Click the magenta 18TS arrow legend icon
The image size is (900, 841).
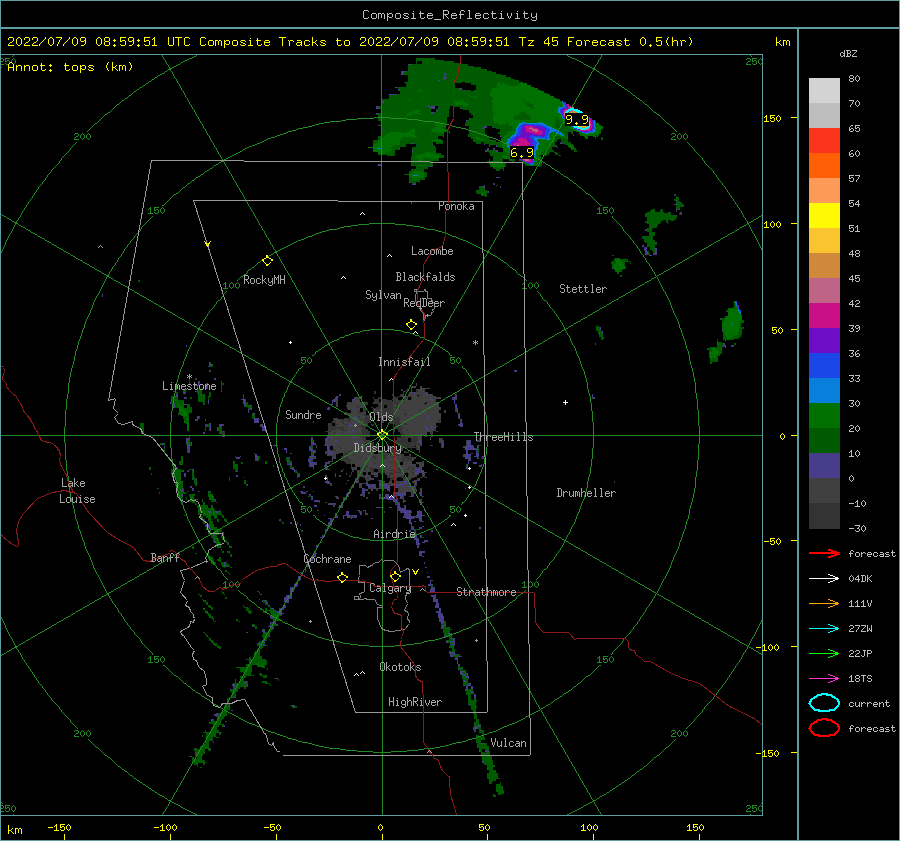[824, 678]
